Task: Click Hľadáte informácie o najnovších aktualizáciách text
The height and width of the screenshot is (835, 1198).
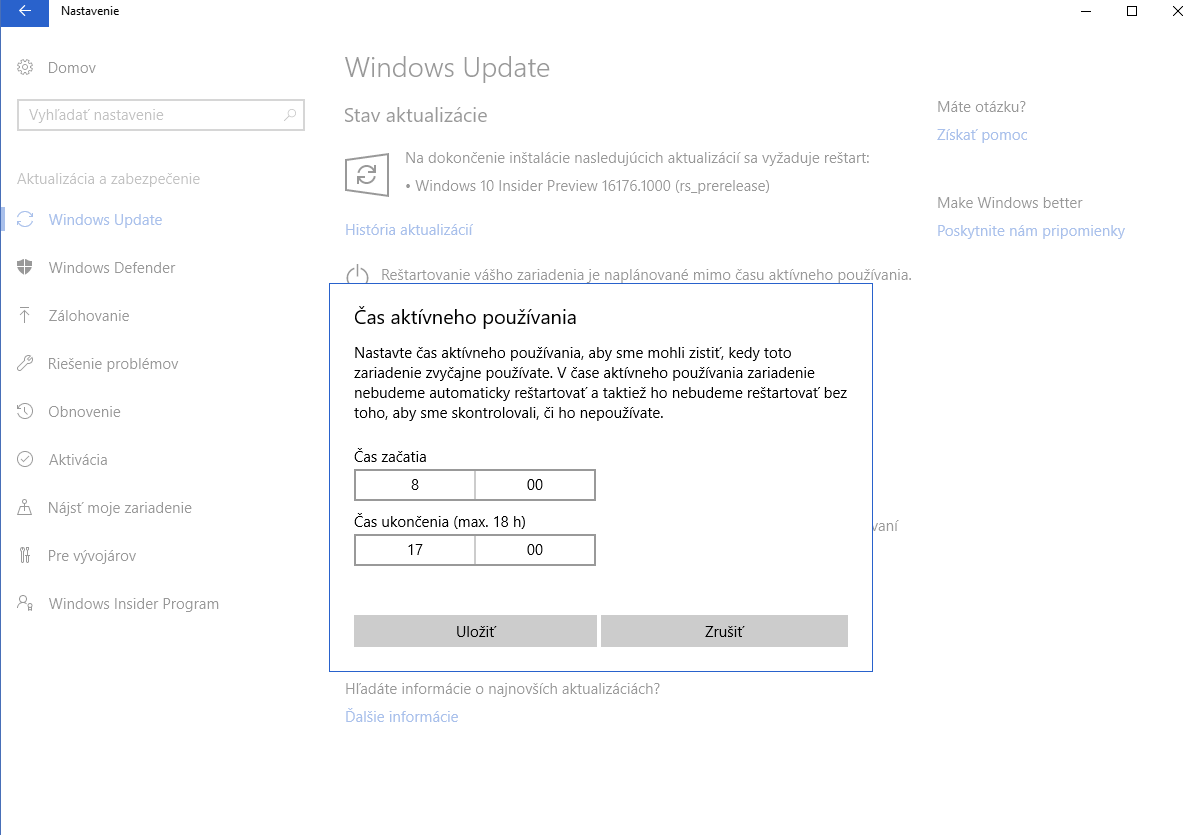Action: (x=503, y=689)
